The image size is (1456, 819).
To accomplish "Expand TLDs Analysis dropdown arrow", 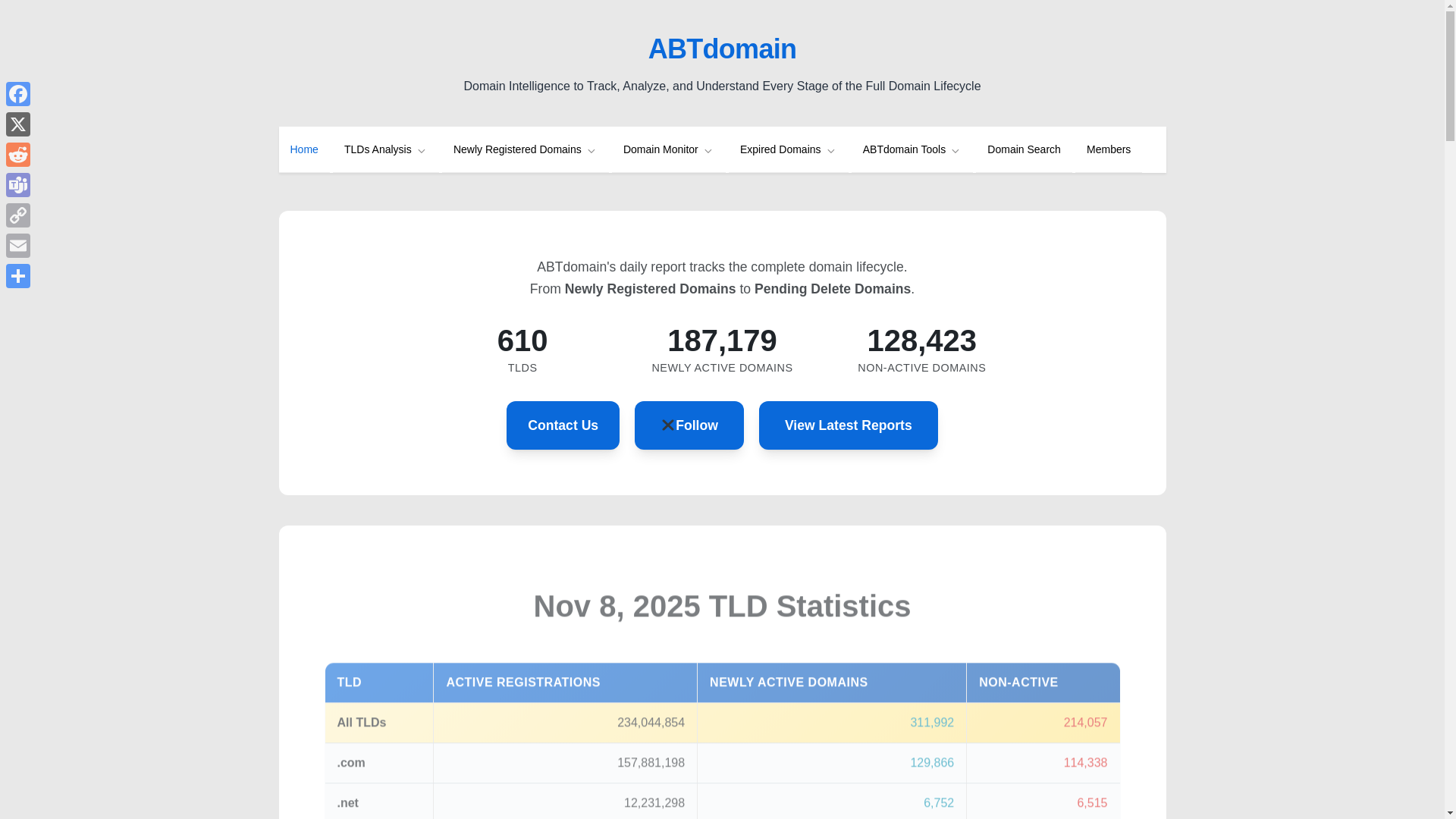I will [x=422, y=150].
